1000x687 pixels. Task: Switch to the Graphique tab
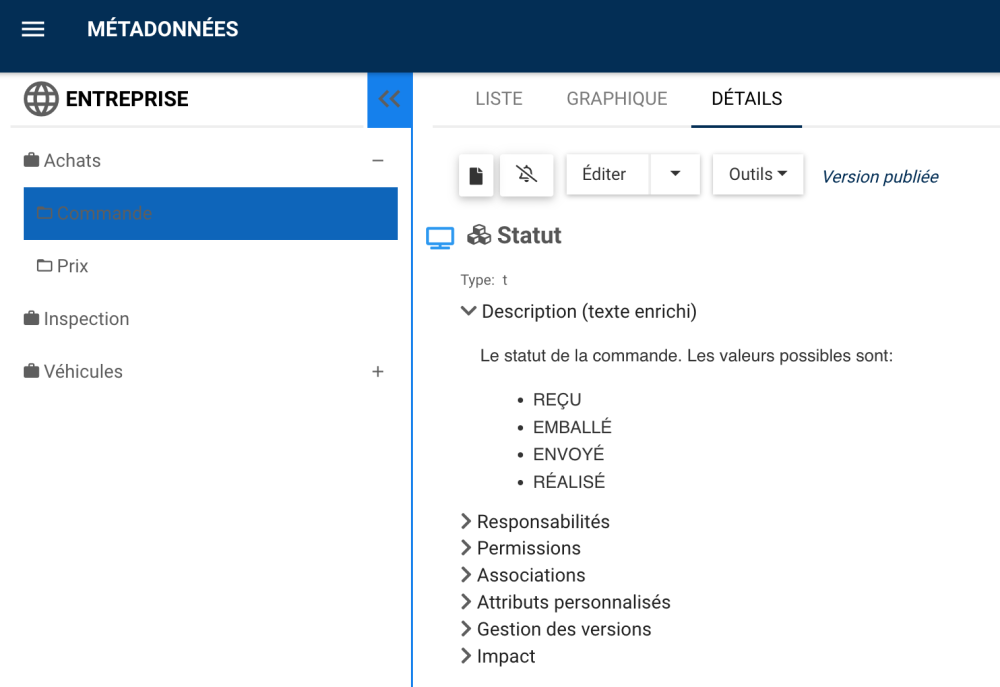(x=617, y=99)
